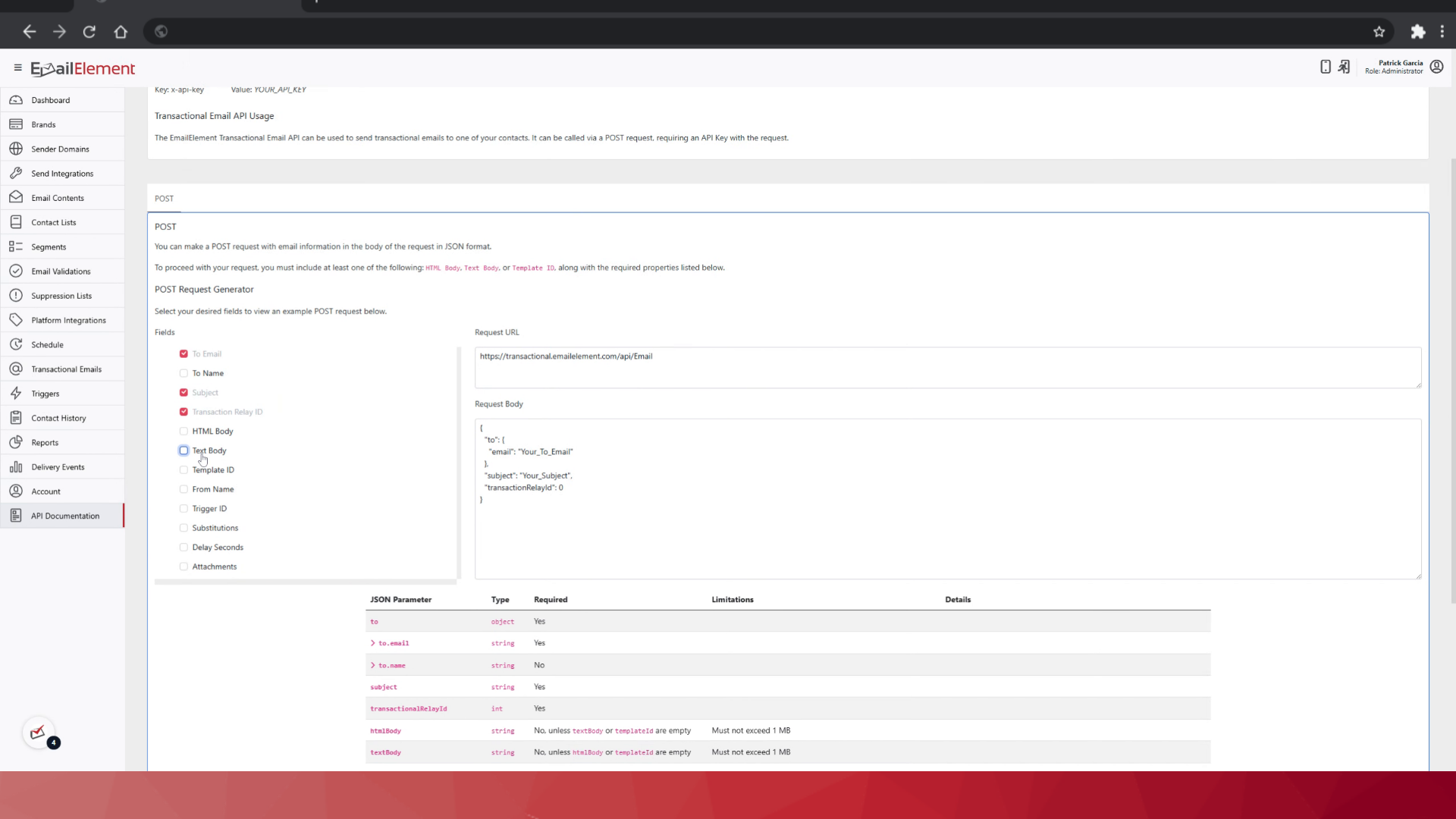This screenshot has width=1456, height=819.
Task: Enable the To Name checkbox
Action: 184,373
